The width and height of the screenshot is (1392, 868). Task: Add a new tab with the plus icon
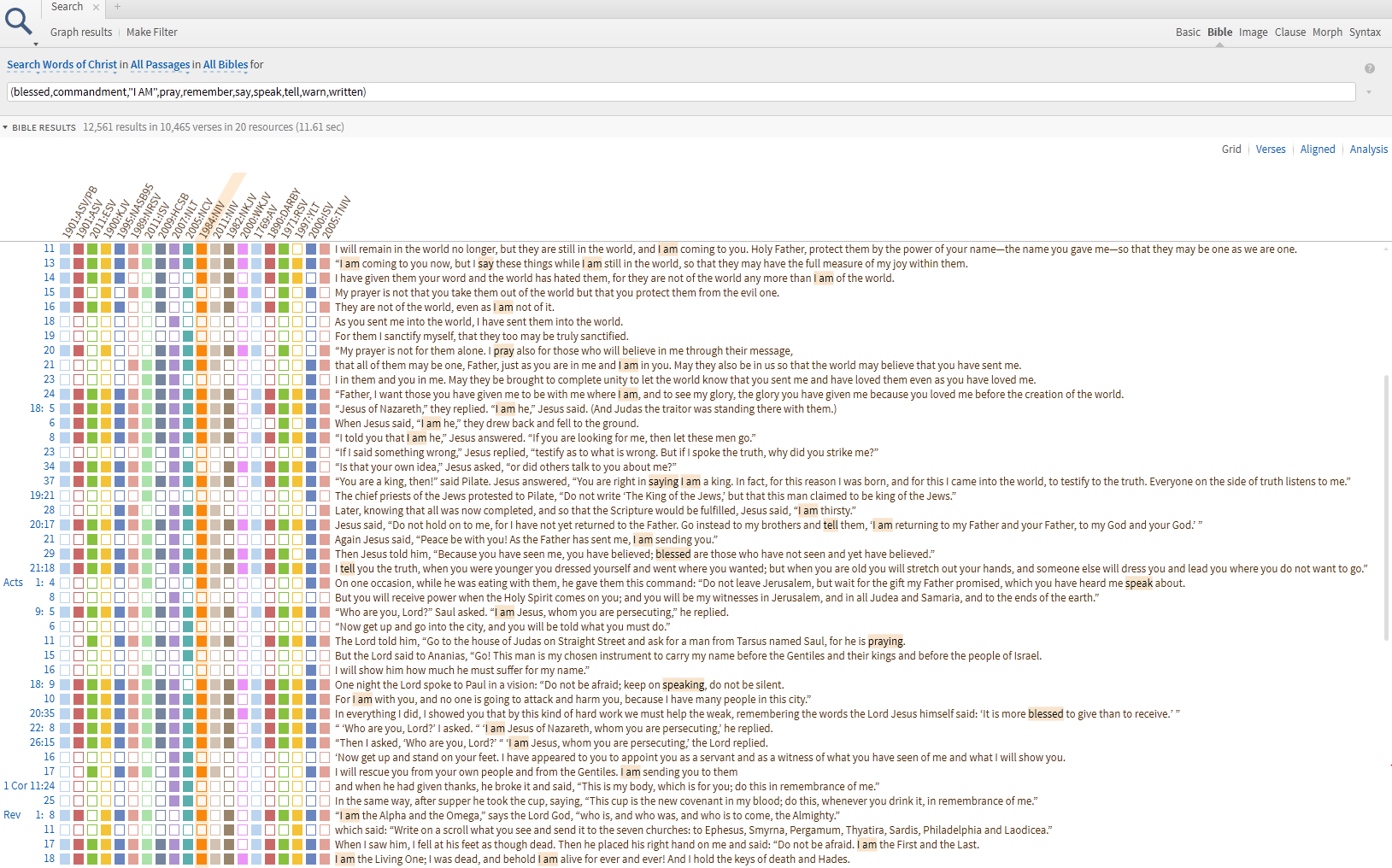(117, 7)
